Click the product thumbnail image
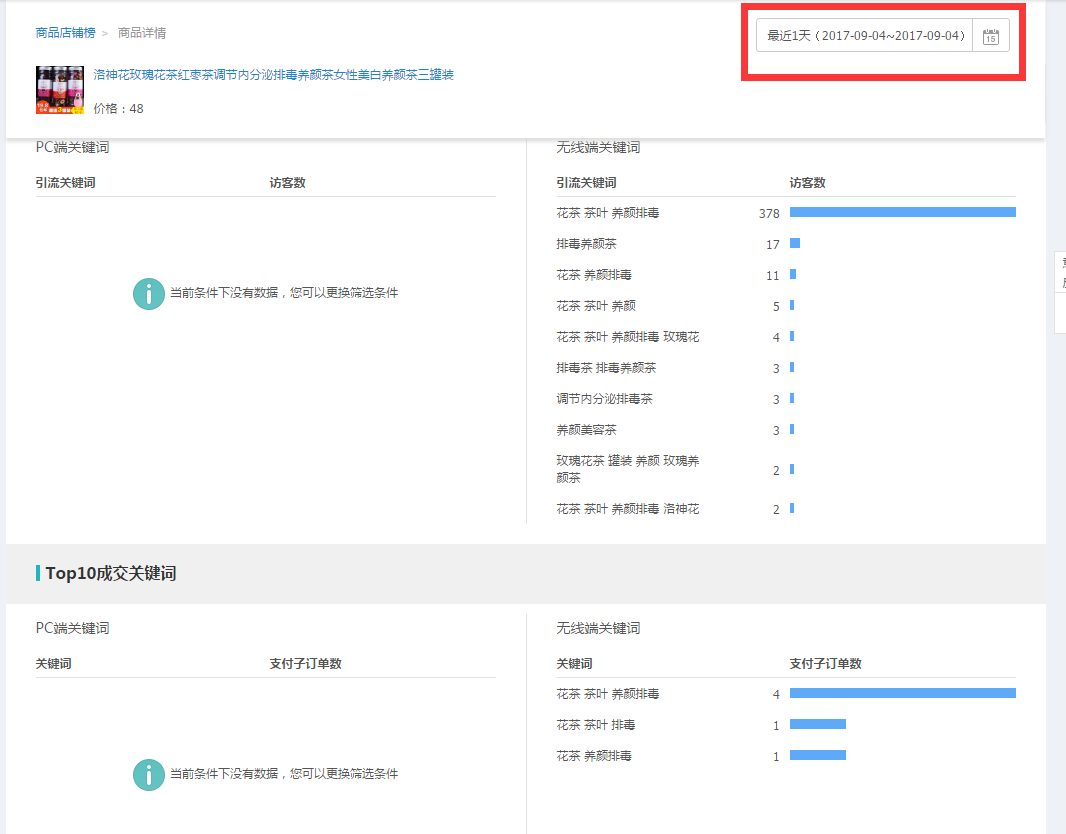 (59, 90)
